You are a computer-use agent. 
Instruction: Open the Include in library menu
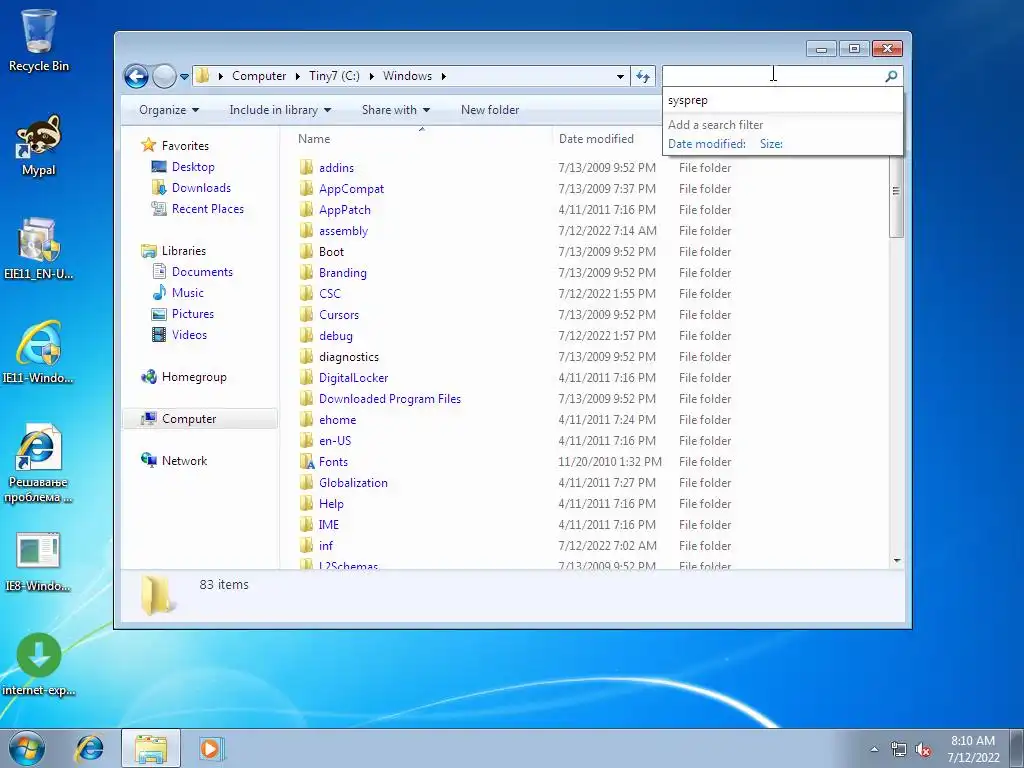tap(280, 110)
